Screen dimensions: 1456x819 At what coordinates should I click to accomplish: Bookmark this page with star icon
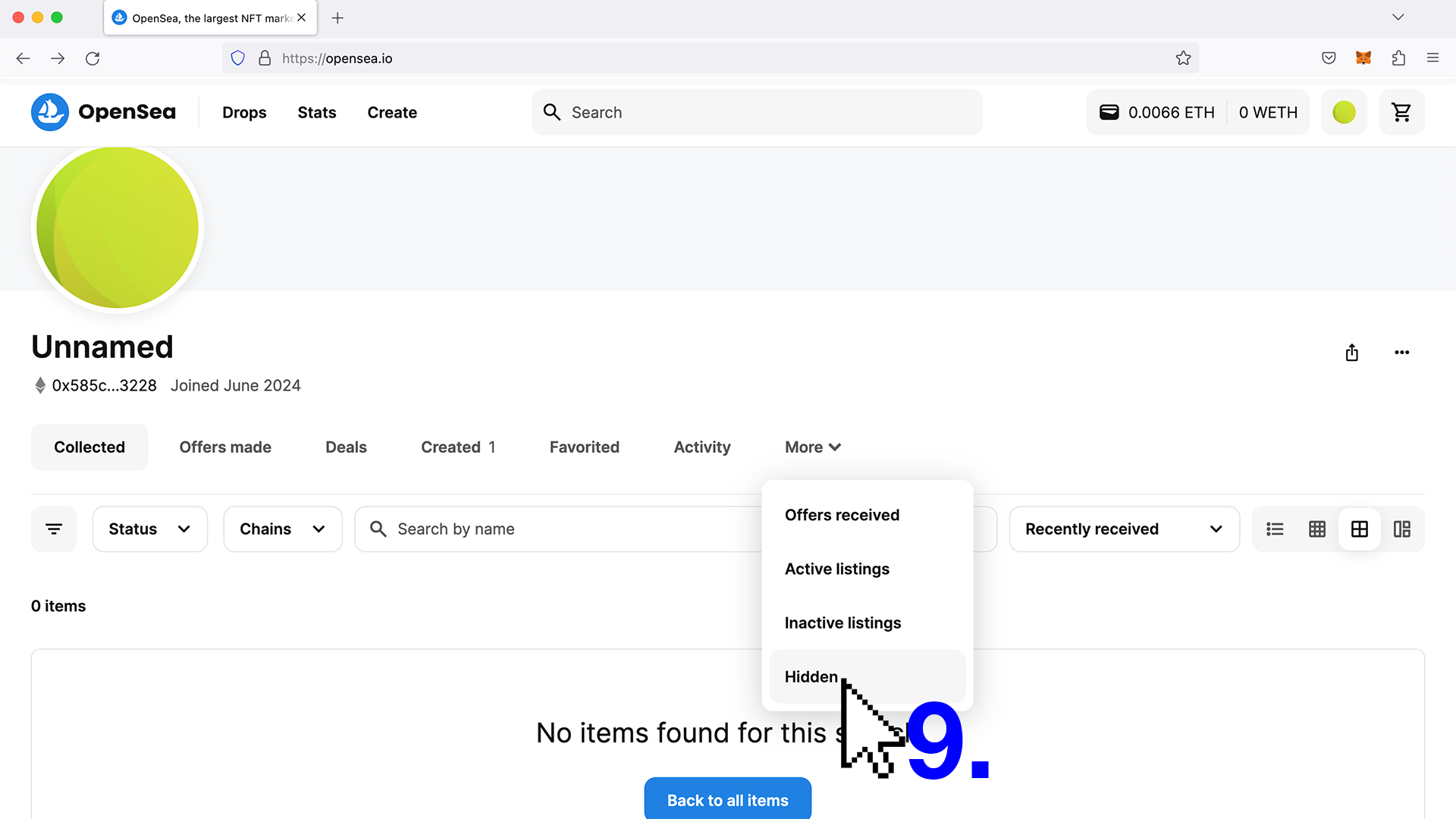tap(1183, 58)
